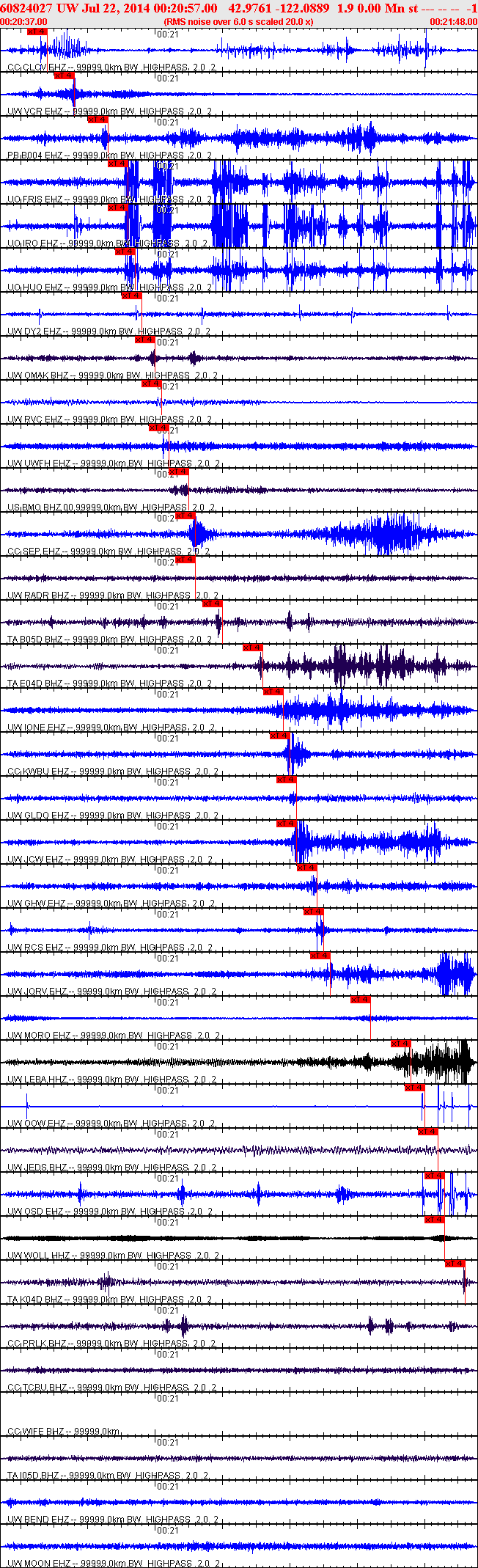Viewport: 478px width, 1568px height.
Task: Select the US BMO BHZ station label
Action: click(x=111, y=508)
